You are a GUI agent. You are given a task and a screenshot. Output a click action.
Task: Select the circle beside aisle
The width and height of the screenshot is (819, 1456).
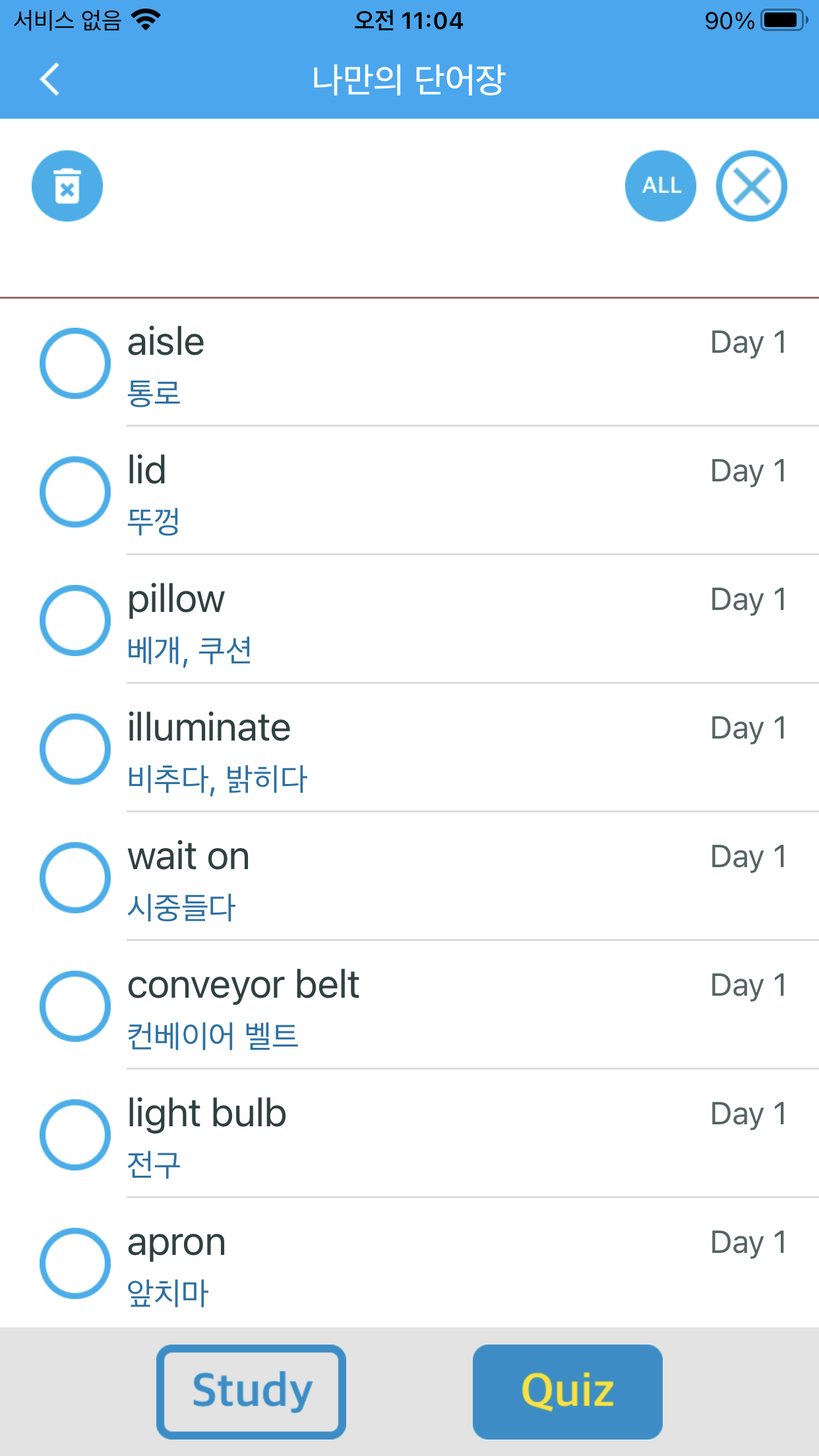75,363
